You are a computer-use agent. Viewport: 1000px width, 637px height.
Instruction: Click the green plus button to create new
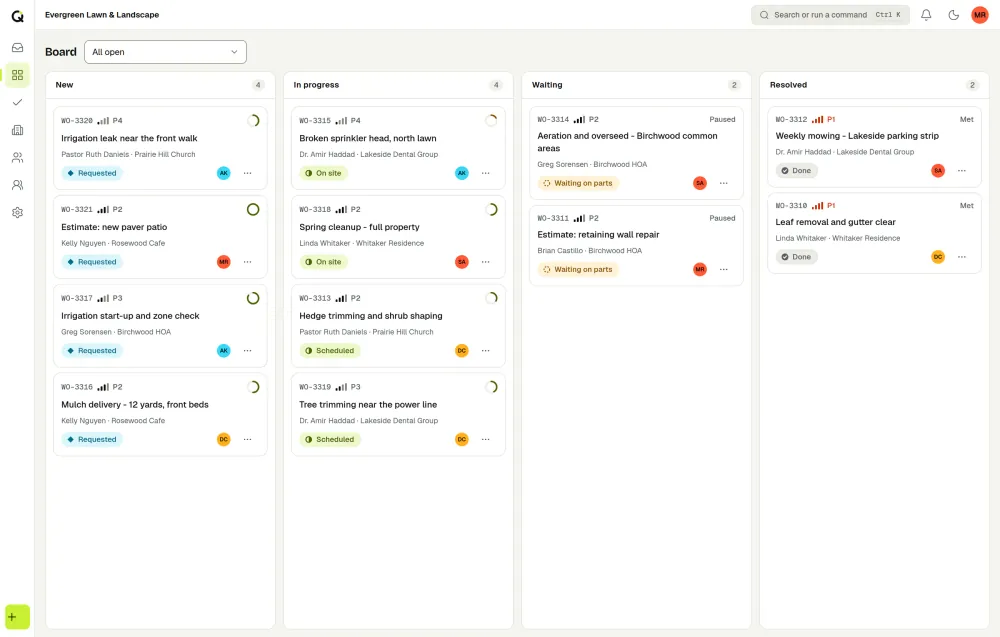tap(17, 617)
